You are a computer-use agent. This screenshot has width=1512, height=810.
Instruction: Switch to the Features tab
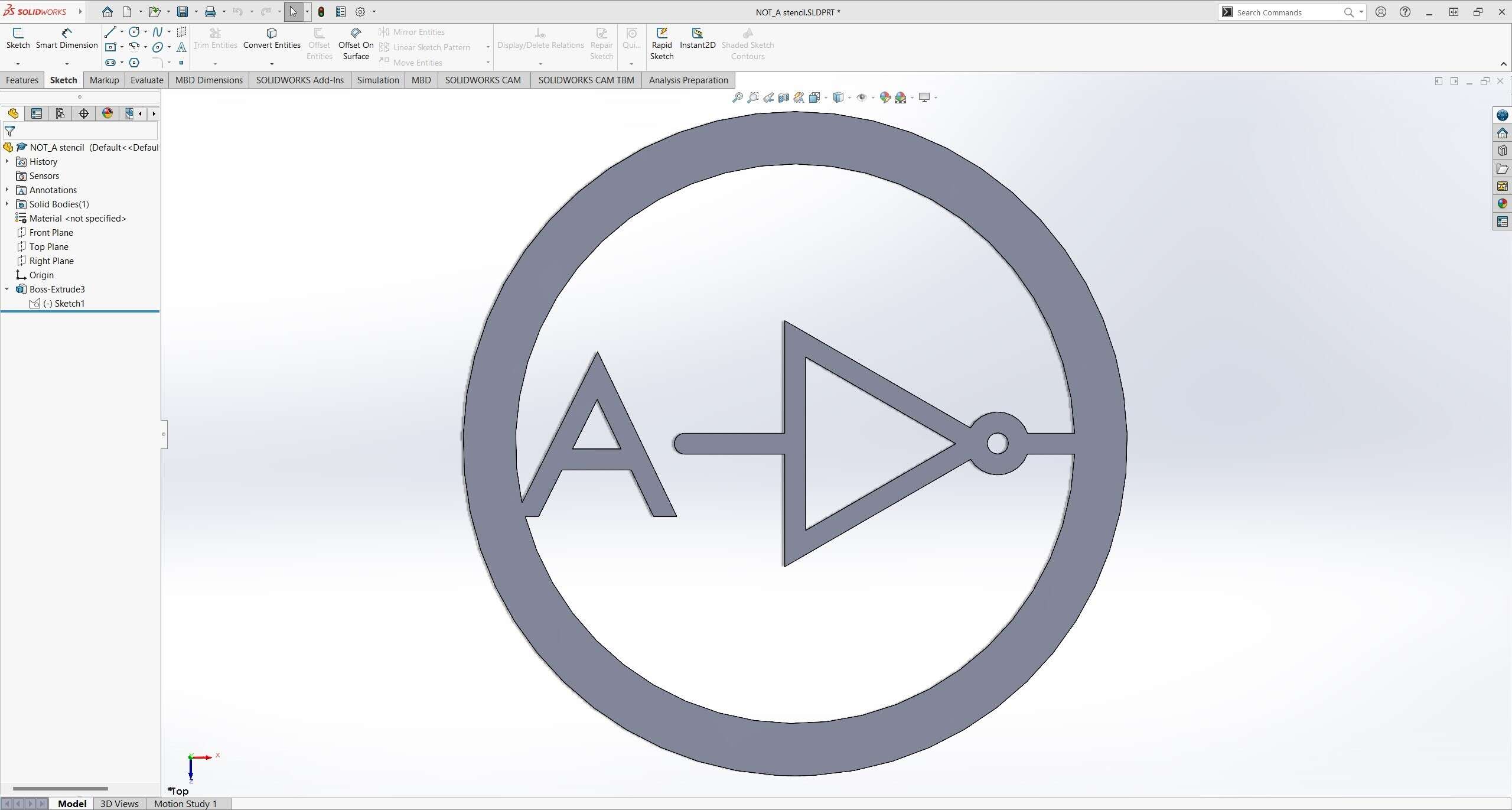click(22, 80)
